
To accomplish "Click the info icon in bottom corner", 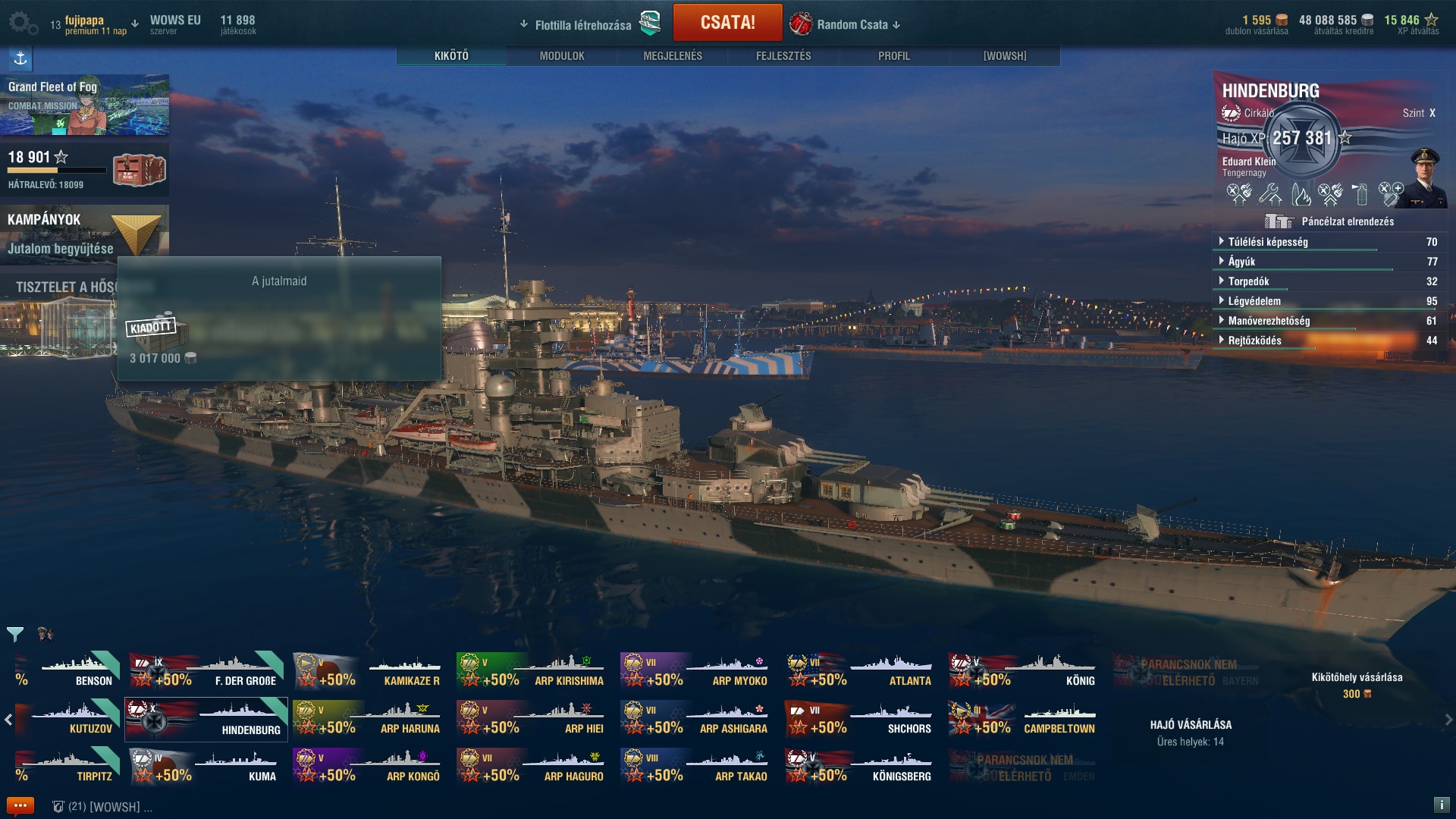I will [1442, 805].
